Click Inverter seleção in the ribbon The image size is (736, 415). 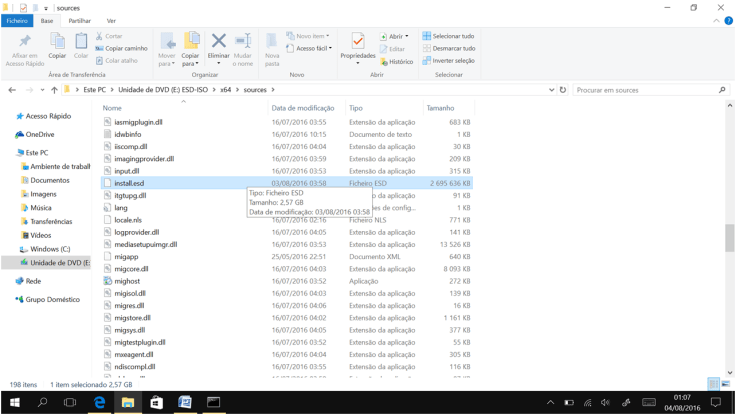click(x=448, y=60)
